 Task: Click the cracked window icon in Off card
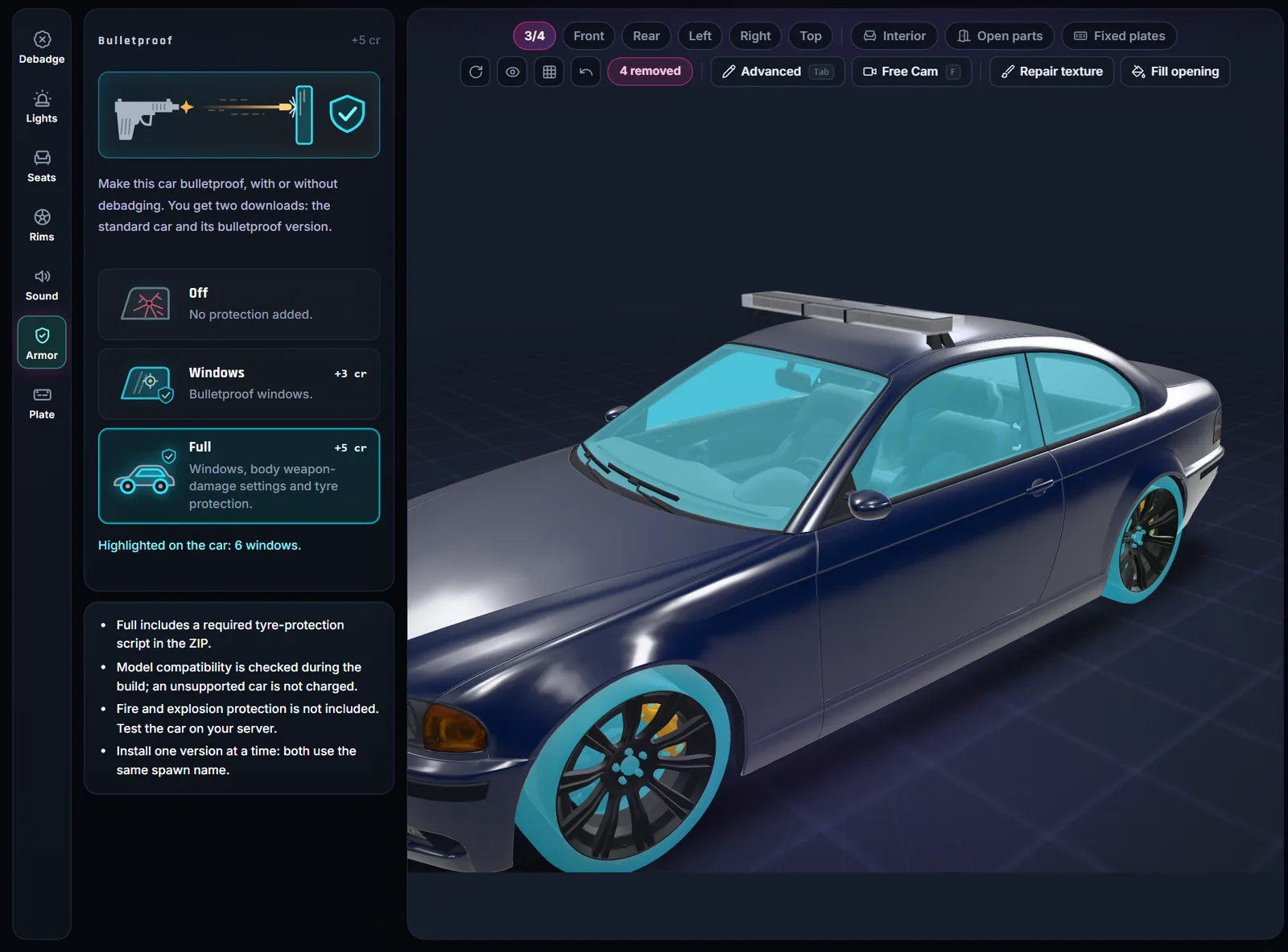[x=146, y=304]
